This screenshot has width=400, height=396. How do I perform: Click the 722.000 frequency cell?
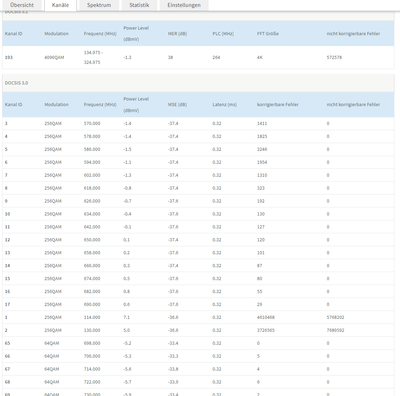pyautogui.click(x=92, y=382)
